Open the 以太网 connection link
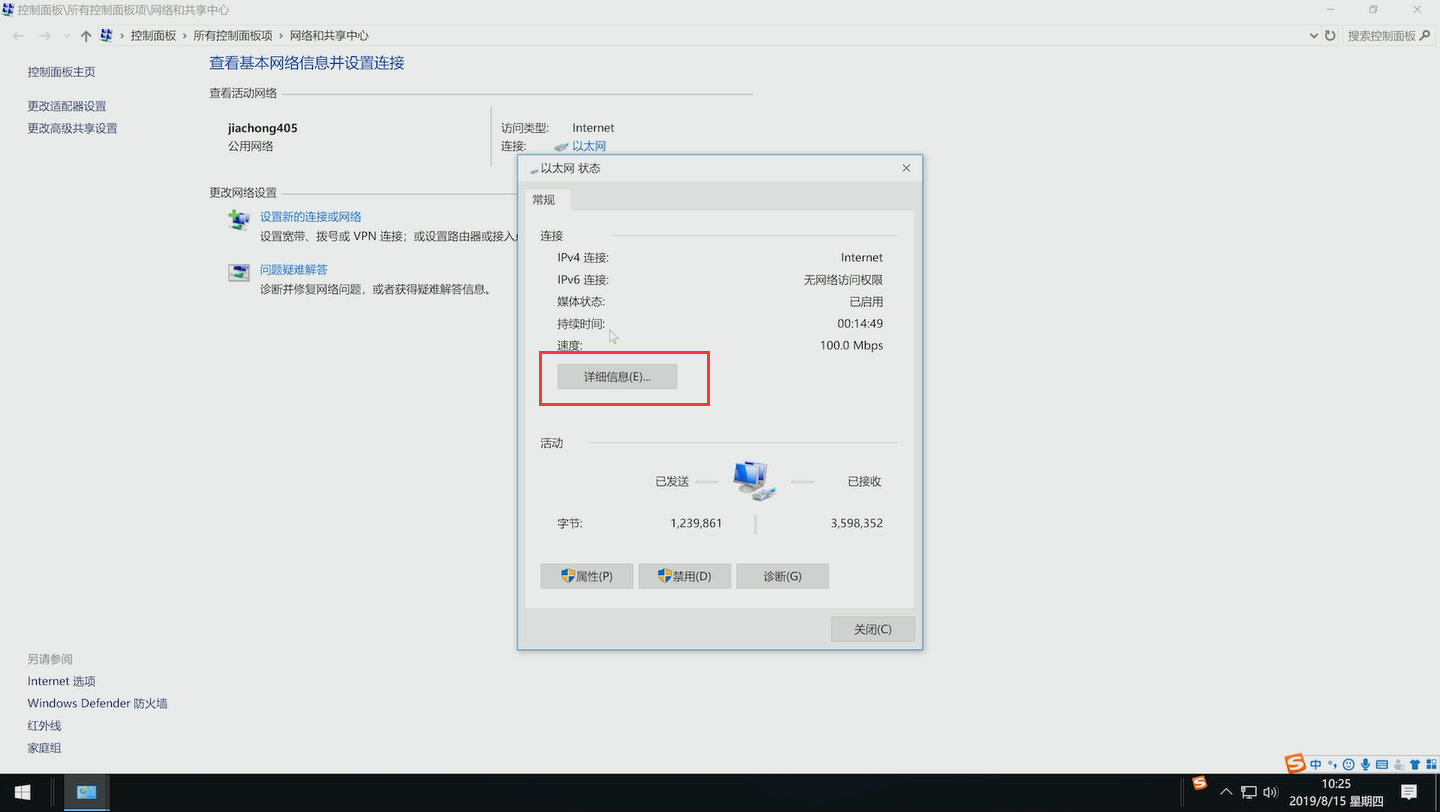 point(589,146)
